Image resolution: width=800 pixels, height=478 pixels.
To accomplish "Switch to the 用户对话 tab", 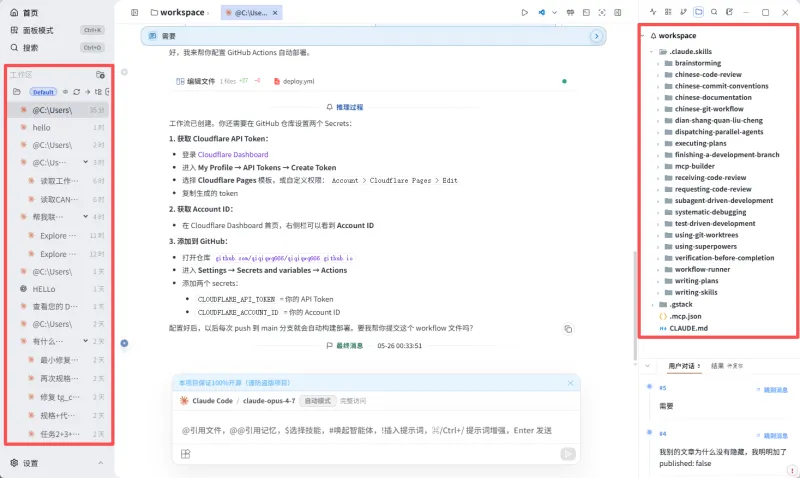I will (684, 366).
